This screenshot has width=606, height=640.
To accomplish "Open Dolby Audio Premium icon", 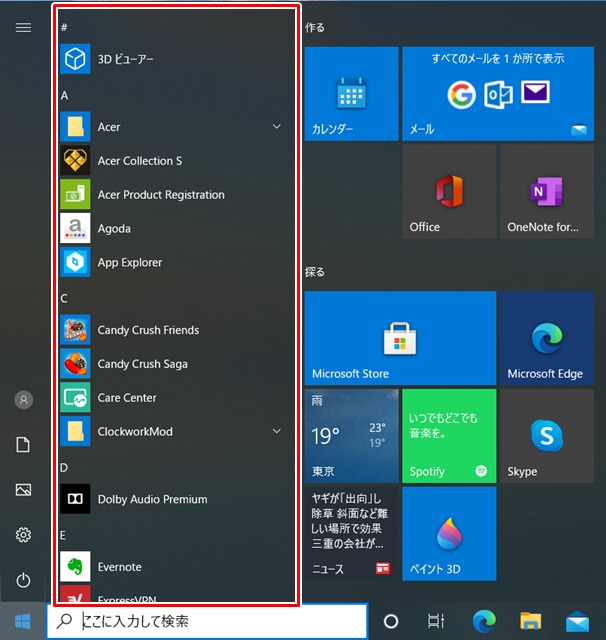I will 75,499.
